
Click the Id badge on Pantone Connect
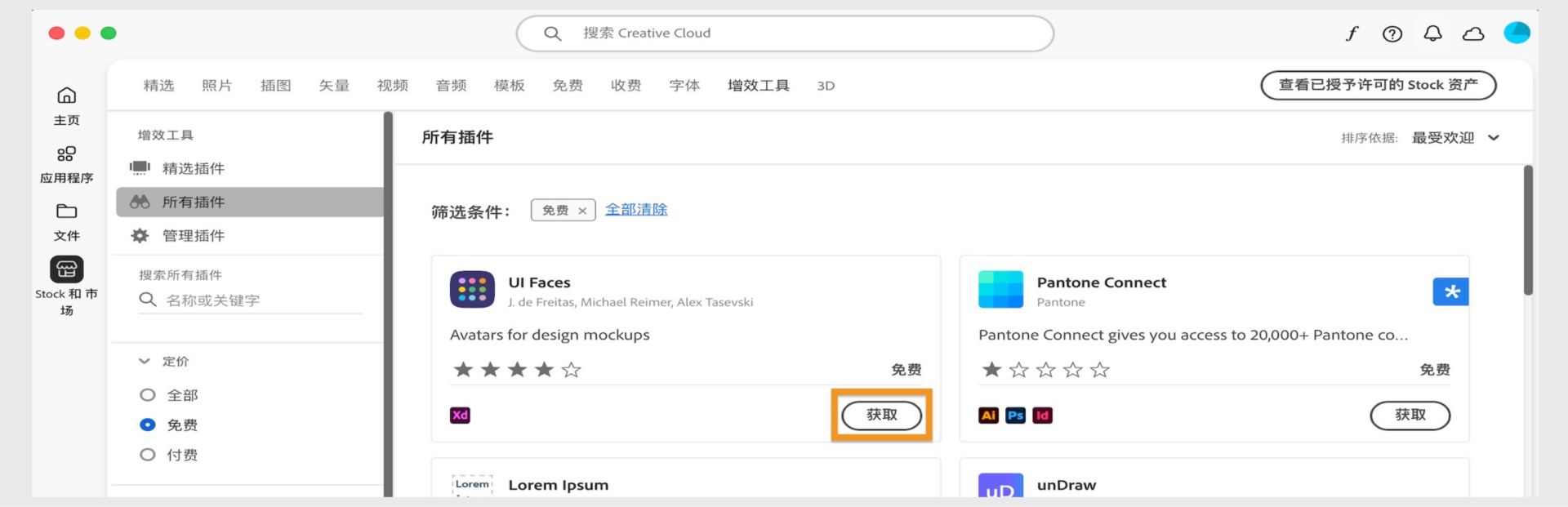click(1042, 415)
